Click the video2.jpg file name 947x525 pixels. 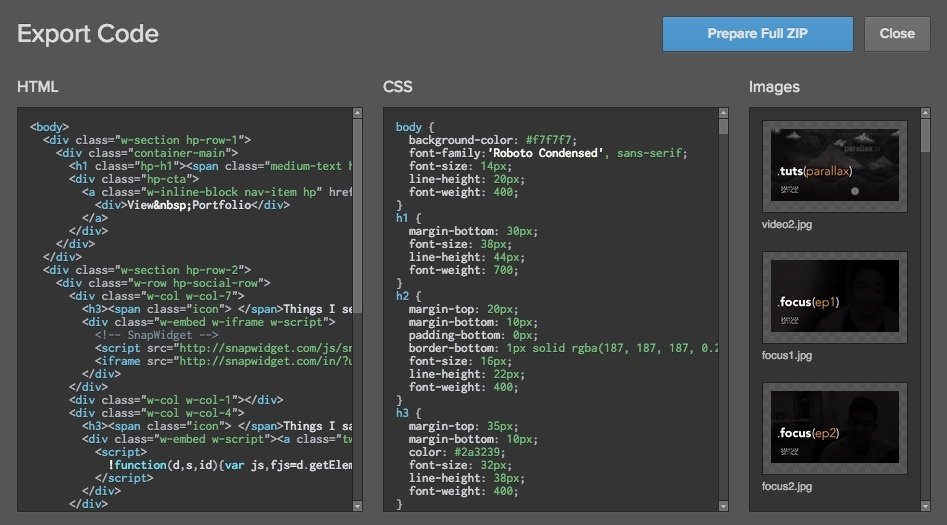pos(787,225)
